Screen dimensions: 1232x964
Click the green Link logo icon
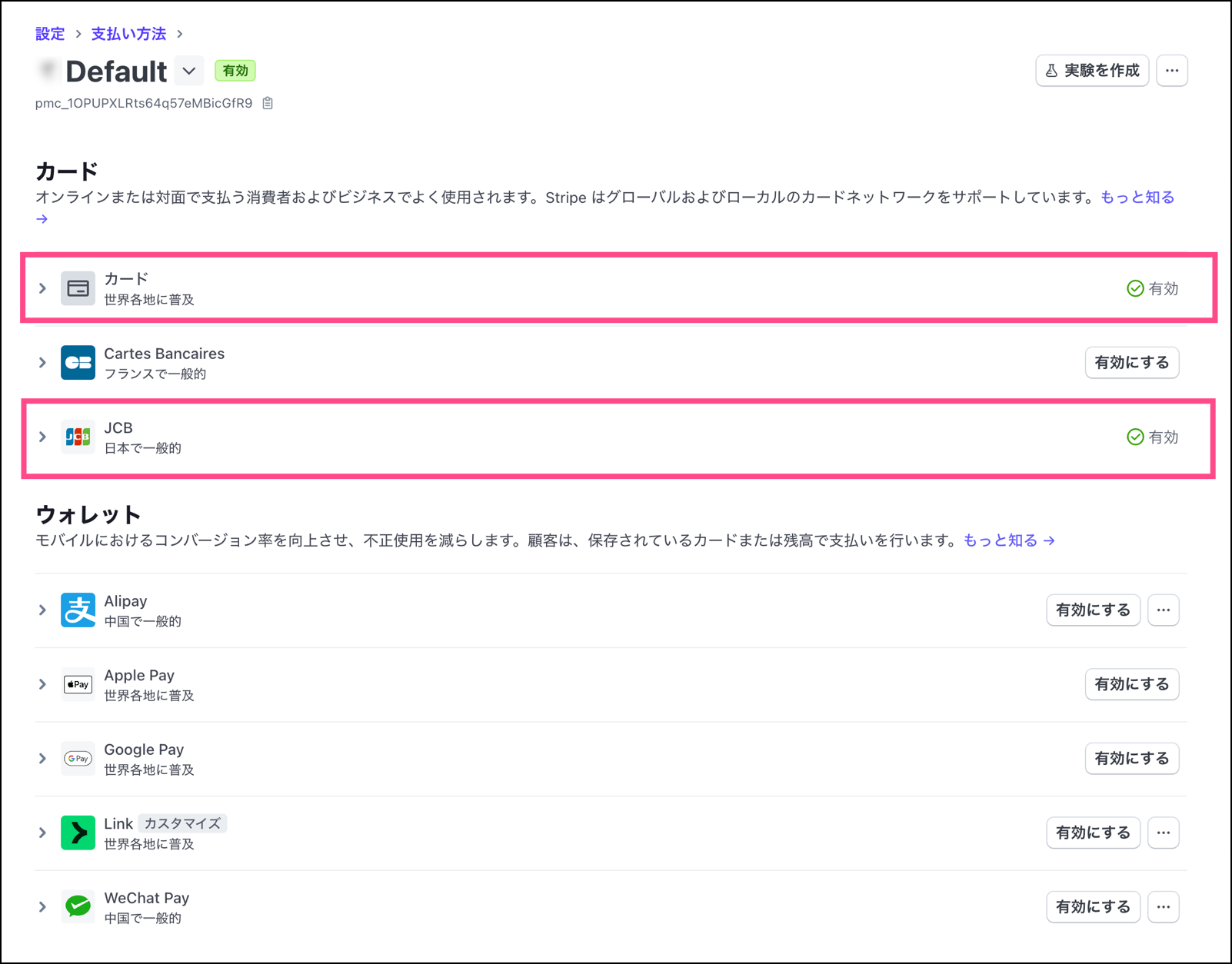click(x=78, y=833)
